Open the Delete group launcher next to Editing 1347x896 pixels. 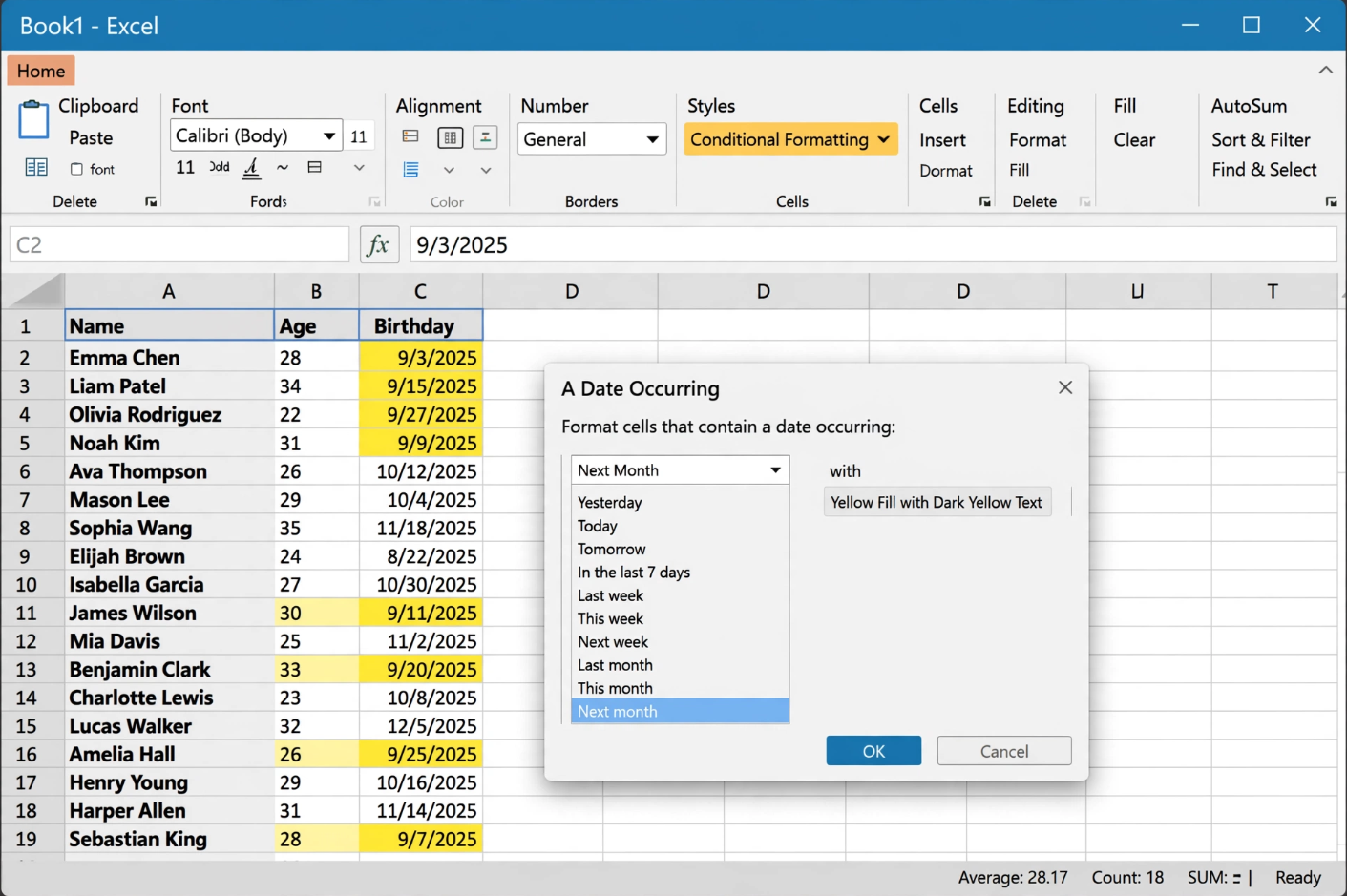click(1084, 201)
